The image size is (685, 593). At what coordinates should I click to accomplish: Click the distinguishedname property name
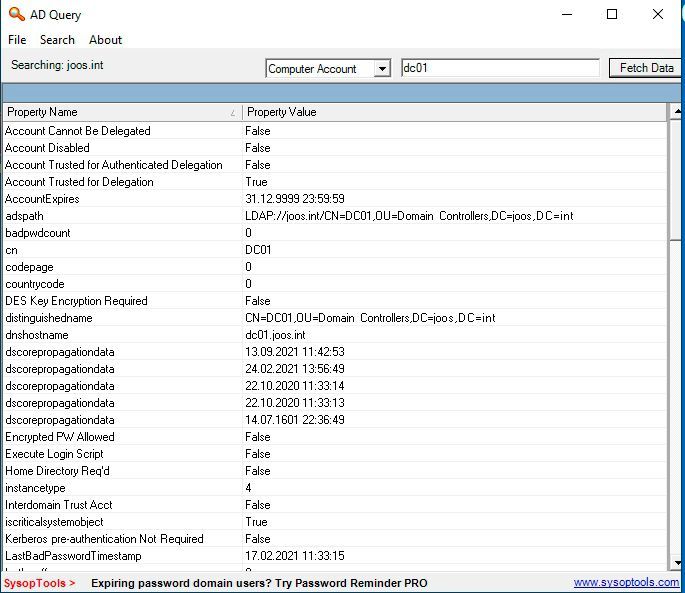coord(49,318)
